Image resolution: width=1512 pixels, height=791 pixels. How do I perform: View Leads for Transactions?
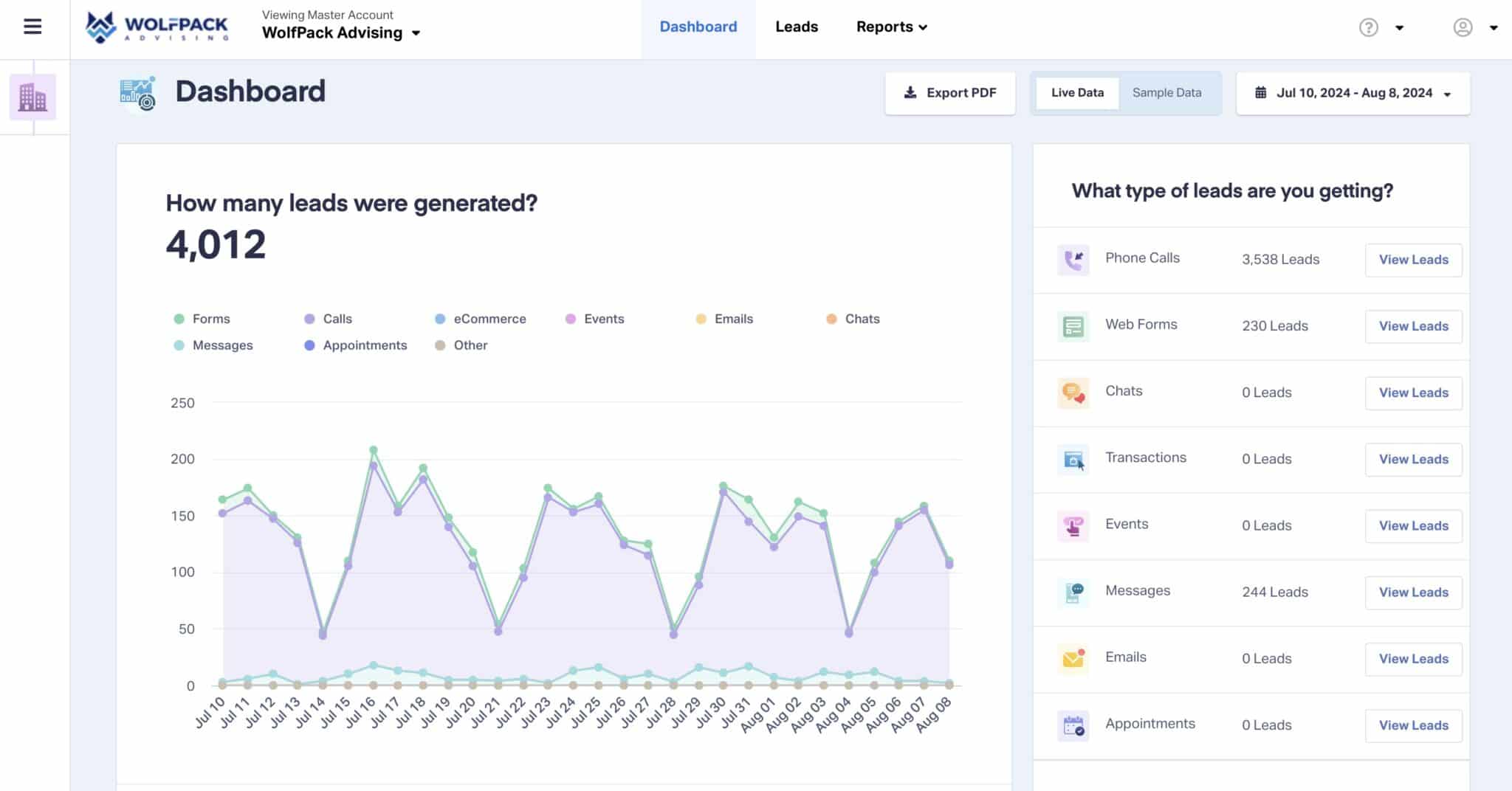pos(1413,459)
